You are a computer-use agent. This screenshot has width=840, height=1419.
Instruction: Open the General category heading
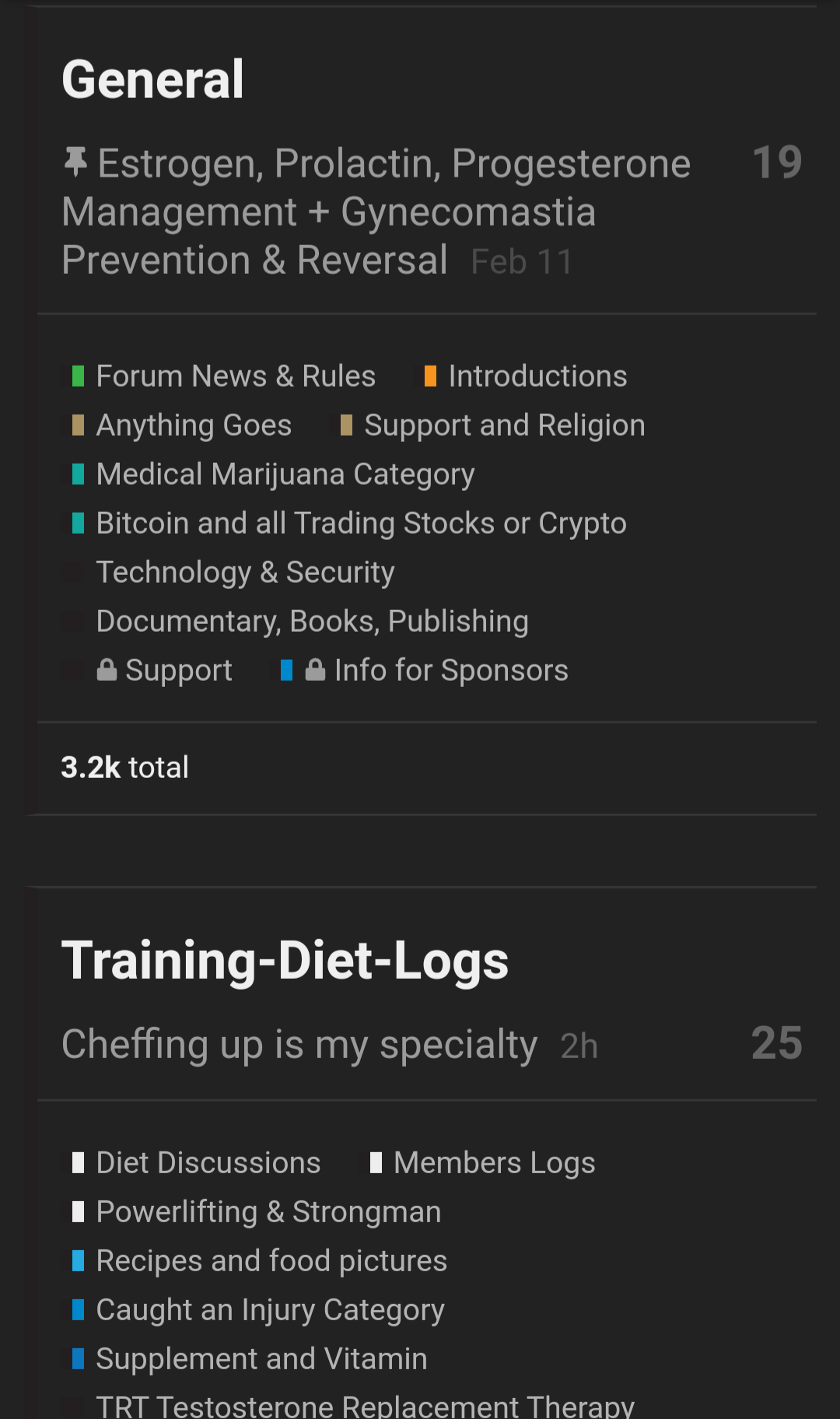pyautogui.click(x=152, y=79)
